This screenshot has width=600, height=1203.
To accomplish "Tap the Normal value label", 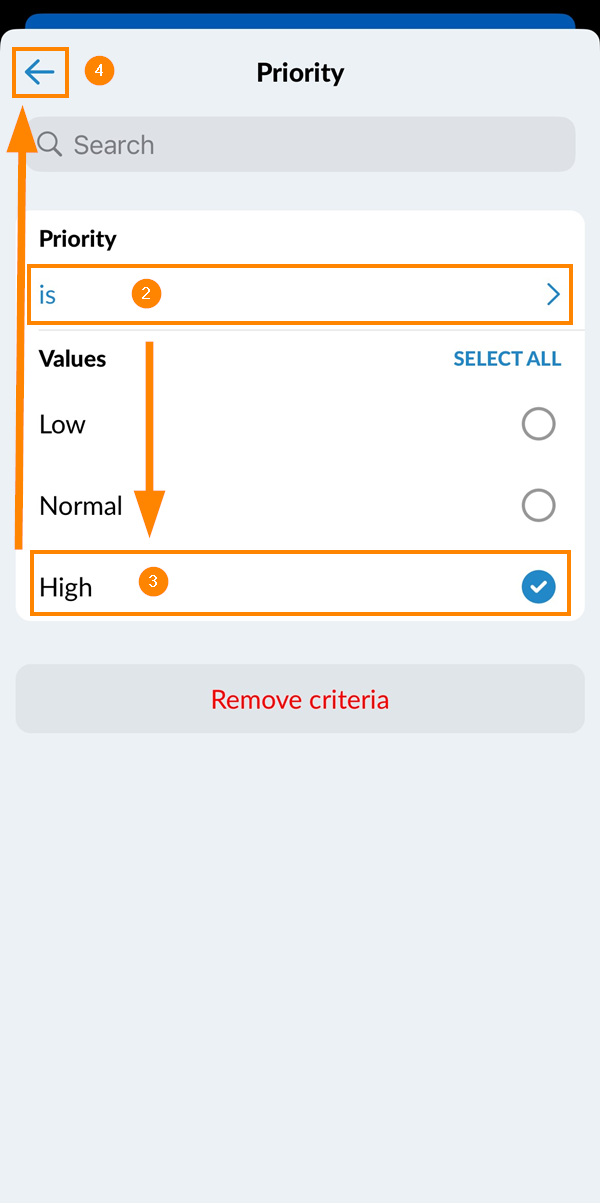I will point(81,506).
